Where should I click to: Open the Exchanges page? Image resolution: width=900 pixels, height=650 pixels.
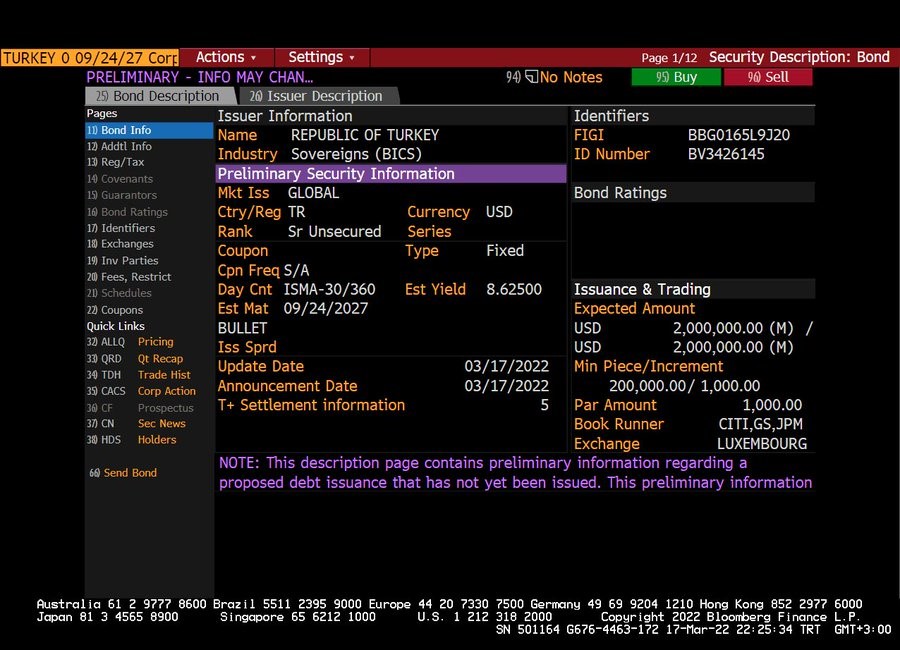pos(120,244)
